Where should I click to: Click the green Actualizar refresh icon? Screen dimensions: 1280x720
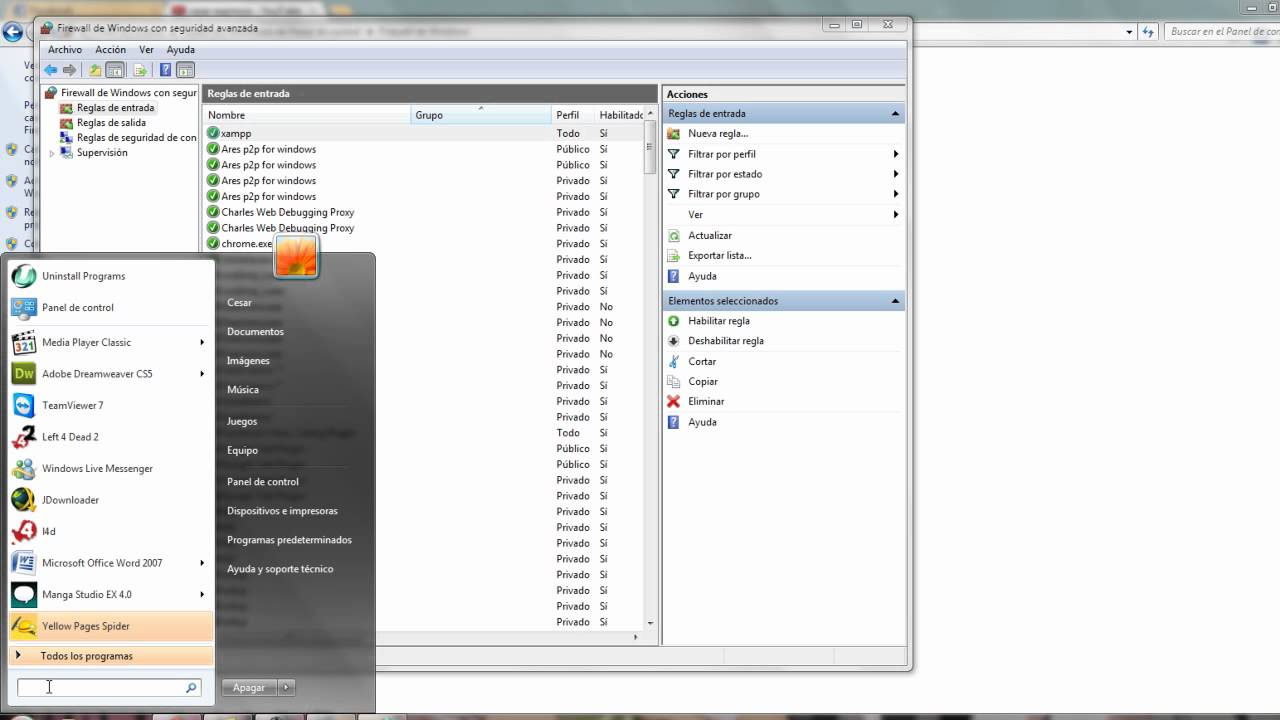674,235
